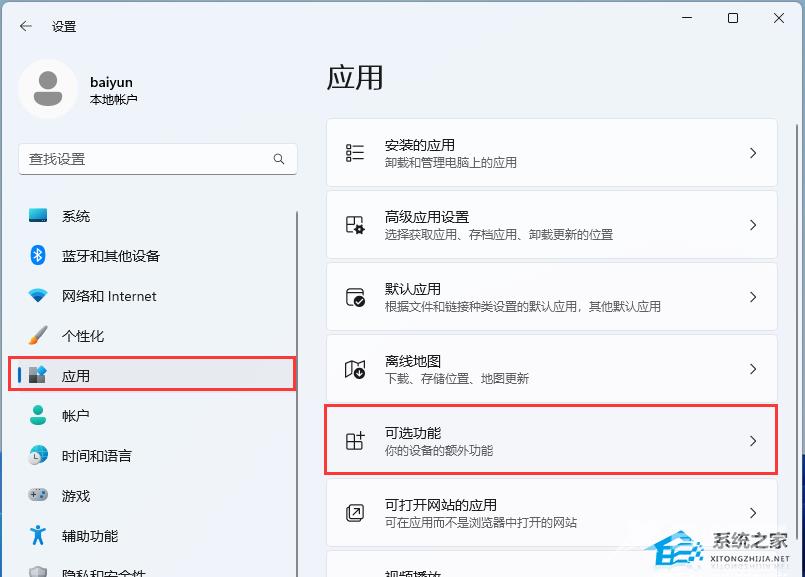Click the 帐户 person icon
The height and width of the screenshot is (577, 805).
tap(38, 415)
